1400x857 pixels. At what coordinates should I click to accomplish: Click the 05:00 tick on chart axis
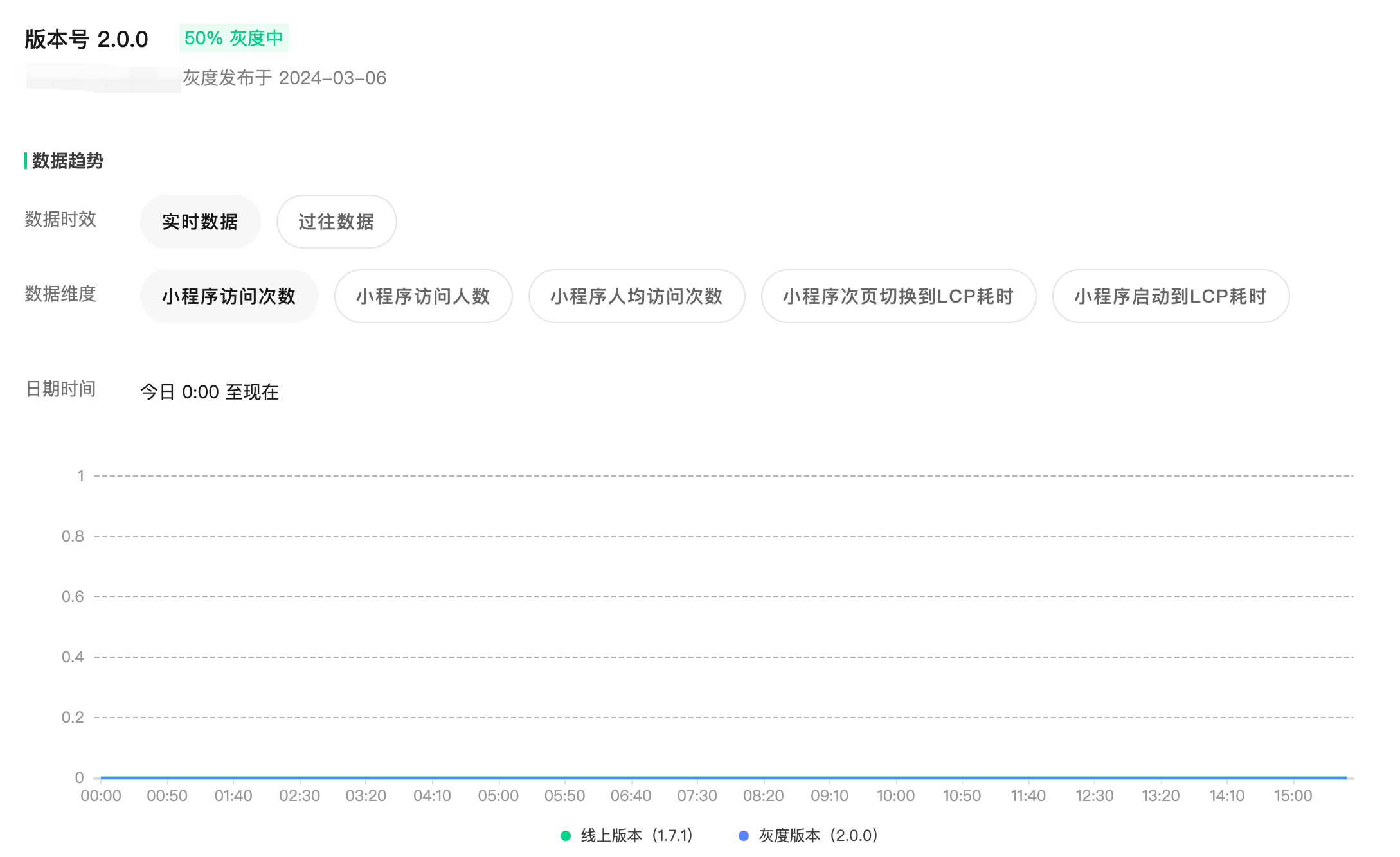coord(498,795)
